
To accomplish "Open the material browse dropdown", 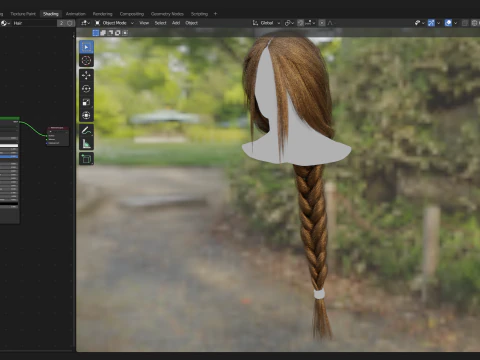I will click(5, 23).
